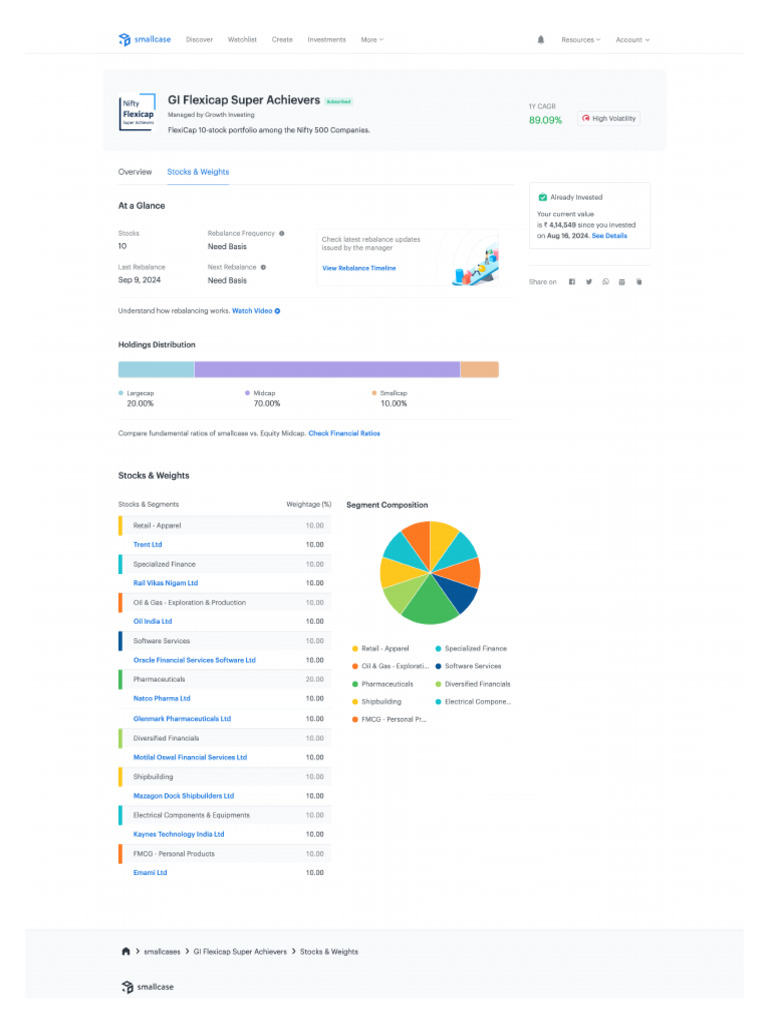768x1024 pixels.
Task: Expand the Resources dropdown
Action: pos(580,40)
